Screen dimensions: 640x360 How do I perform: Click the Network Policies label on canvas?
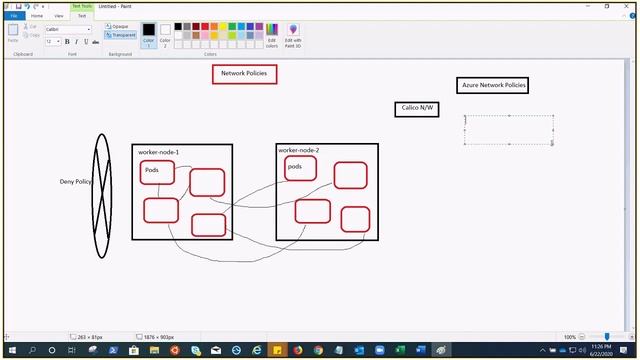coord(244,73)
